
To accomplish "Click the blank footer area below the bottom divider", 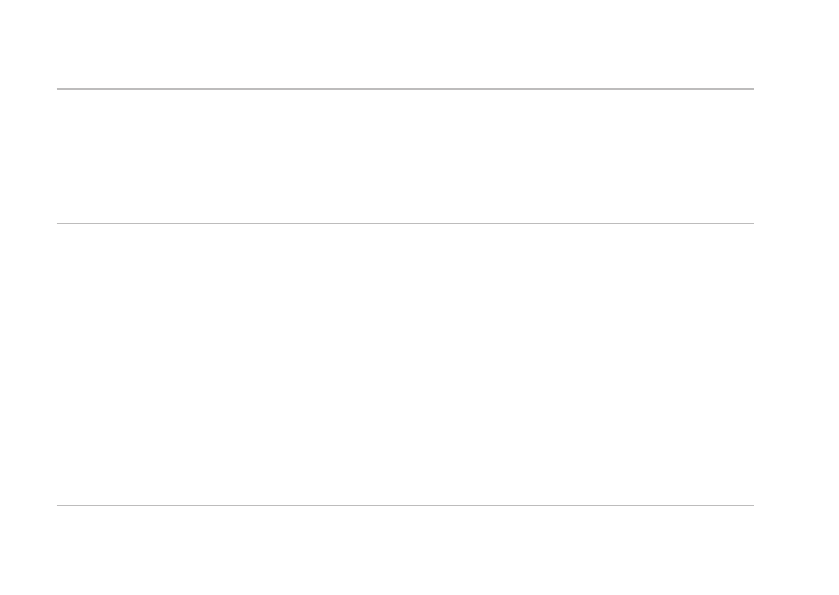I will [x=405, y=550].
